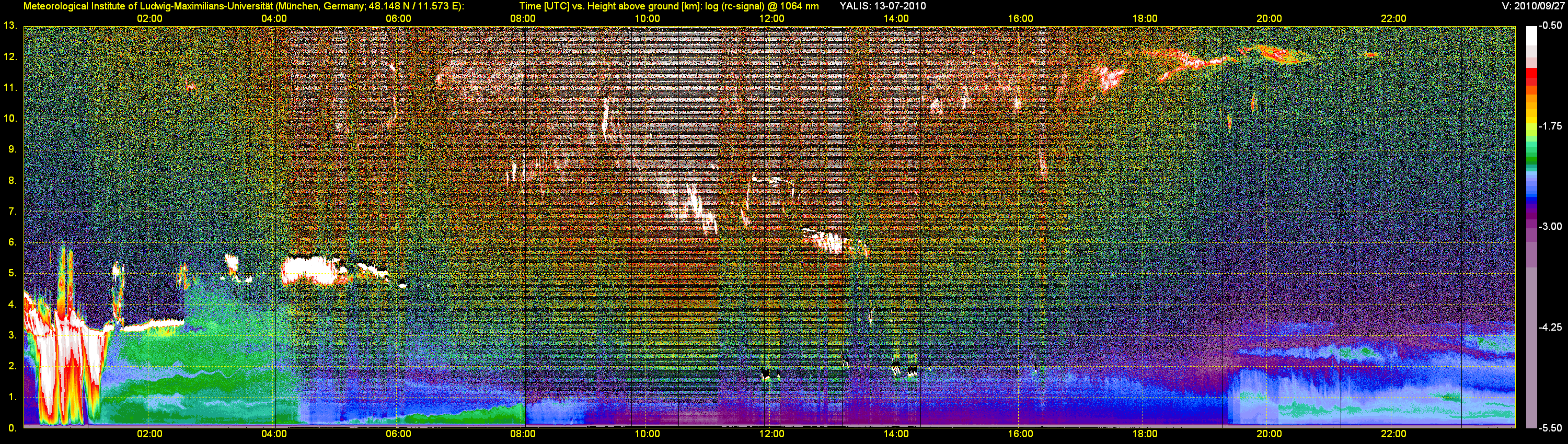1568x444 pixels.
Task: Click the 14:00 label on the bottom time axis
Action: [x=896, y=434]
